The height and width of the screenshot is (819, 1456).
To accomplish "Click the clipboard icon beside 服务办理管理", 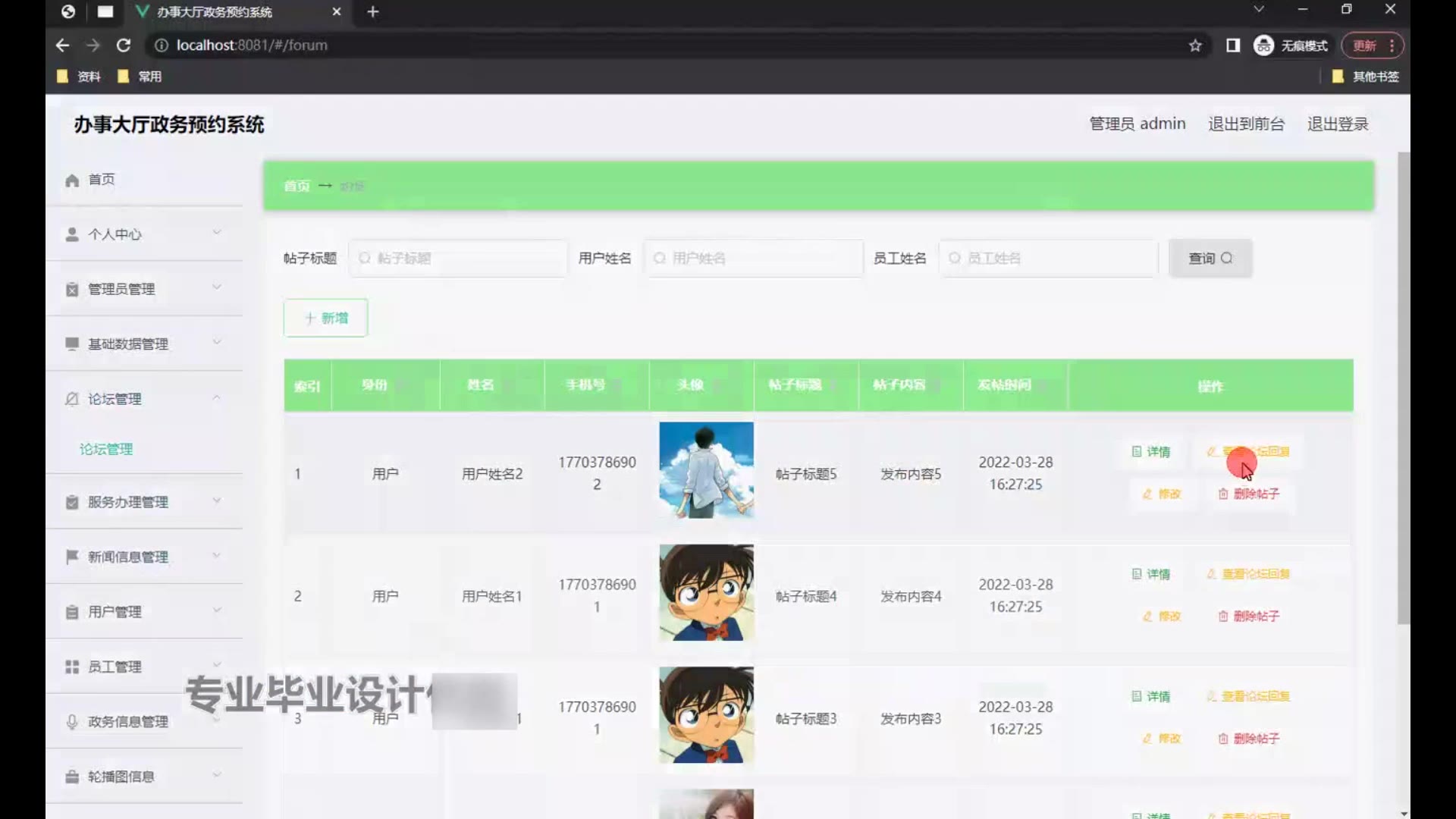I will (x=72, y=502).
